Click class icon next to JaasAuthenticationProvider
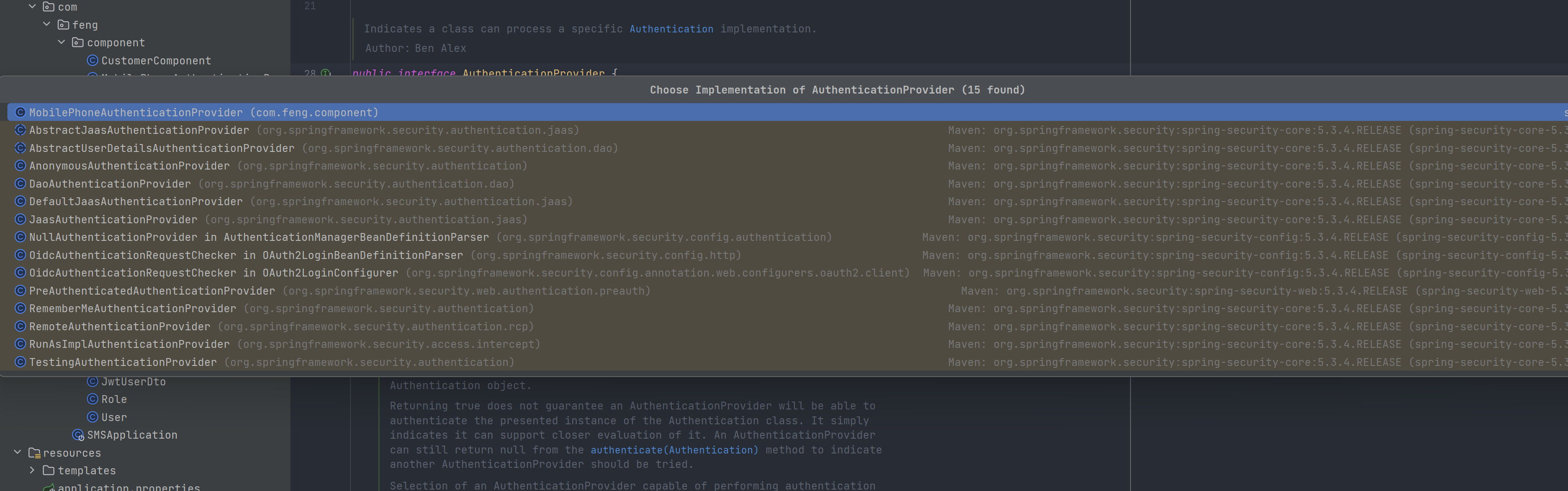1568x491 pixels. coord(20,219)
